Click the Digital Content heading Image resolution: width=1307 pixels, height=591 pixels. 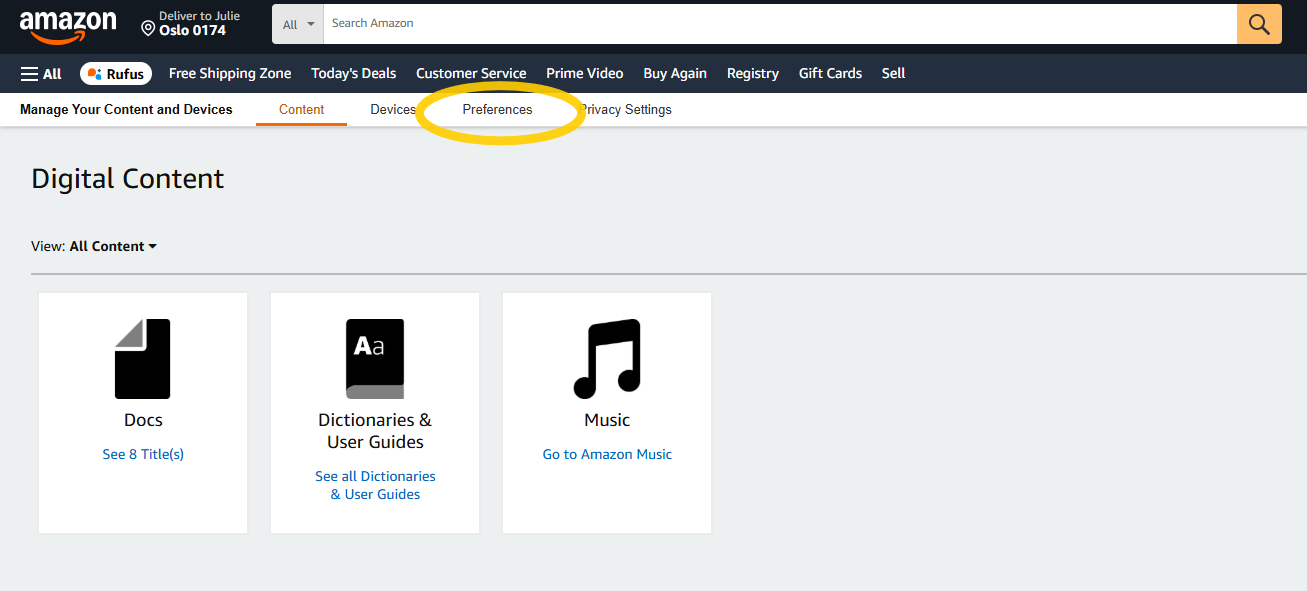(x=128, y=179)
